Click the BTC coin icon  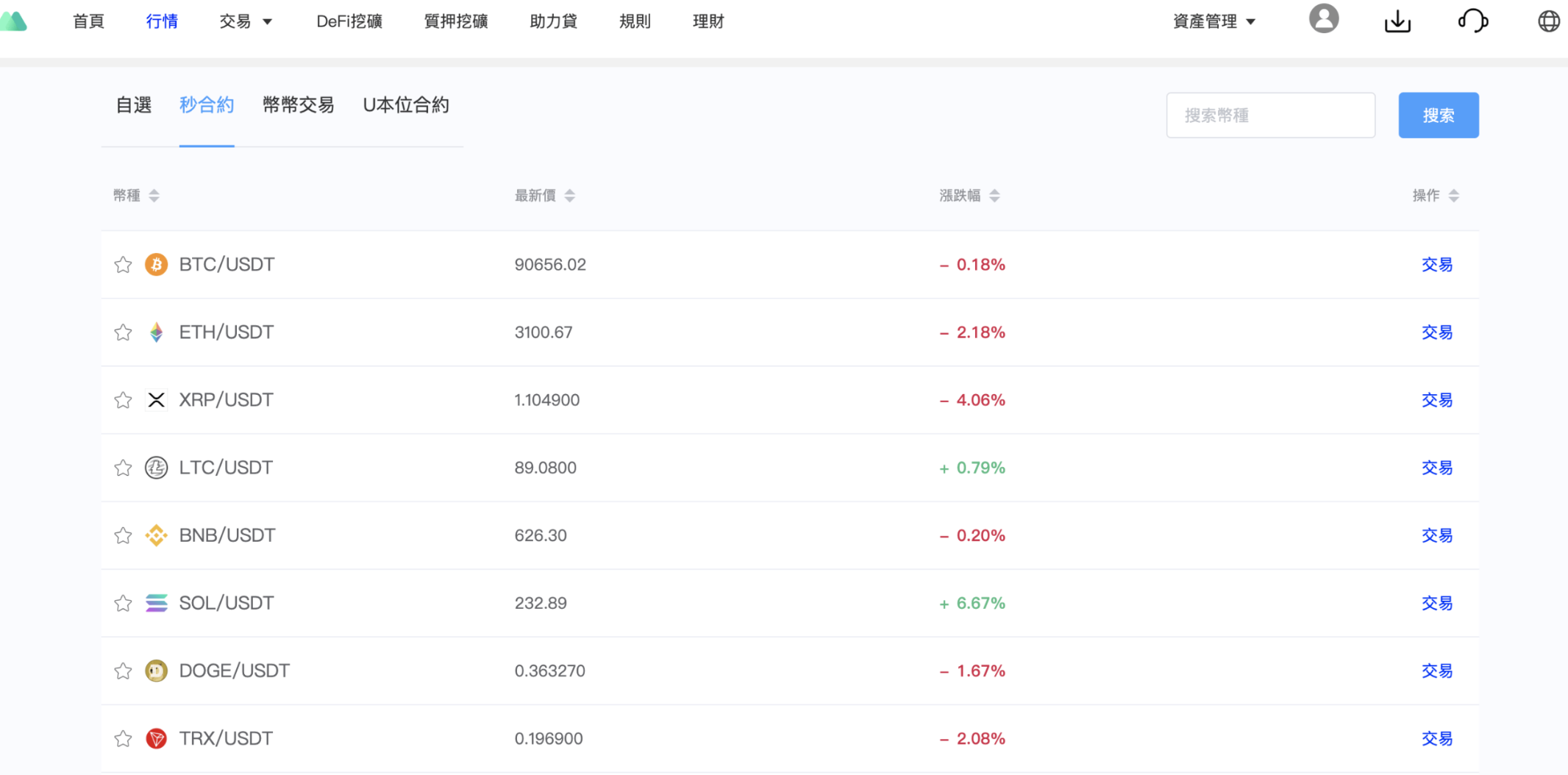pyautogui.click(x=156, y=264)
